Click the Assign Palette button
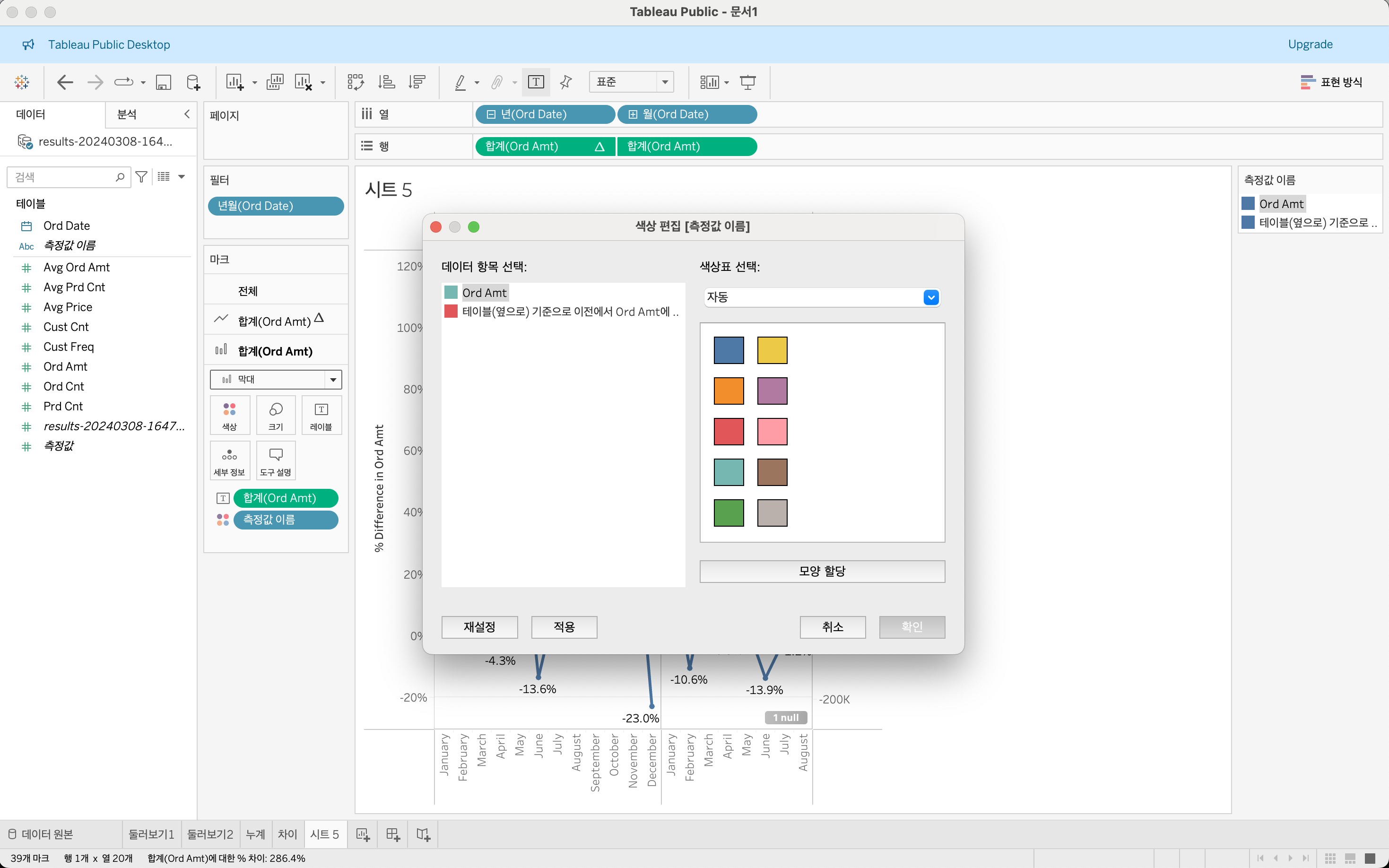The height and width of the screenshot is (868, 1389). coord(821,571)
